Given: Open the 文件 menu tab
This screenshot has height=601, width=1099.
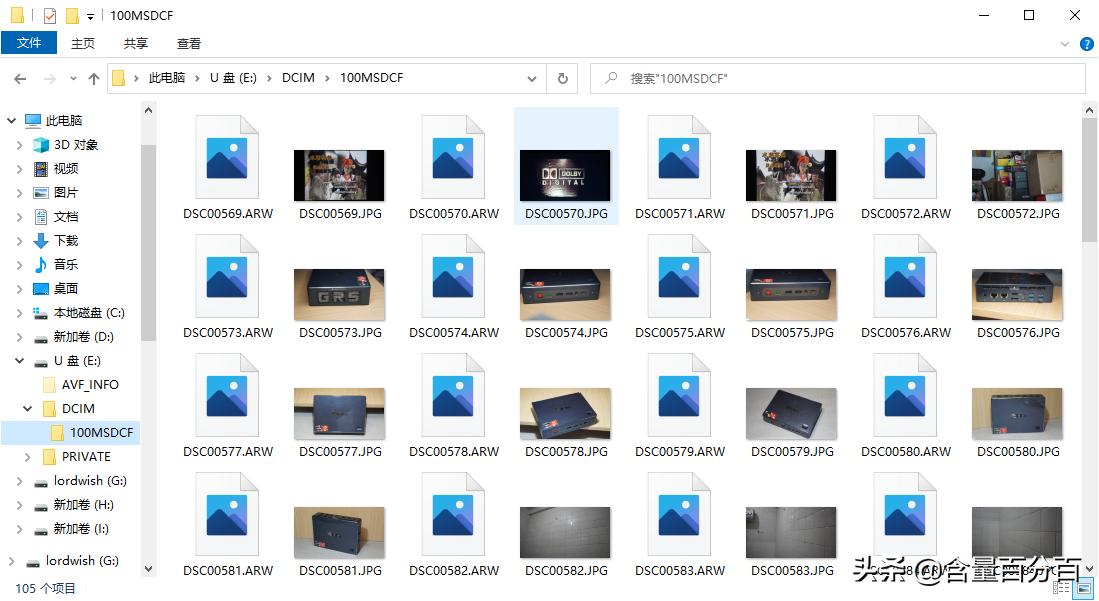Looking at the screenshot, I should click(29, 43).
